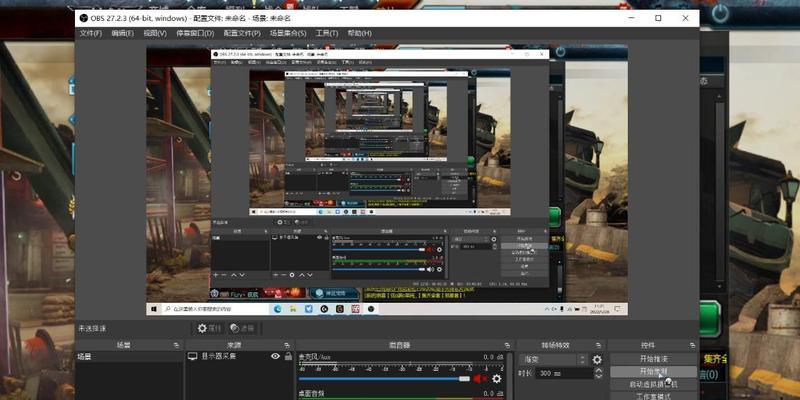Click the 桌面音频 label in the mixer
800x400 pixels.
pos(311,394)
